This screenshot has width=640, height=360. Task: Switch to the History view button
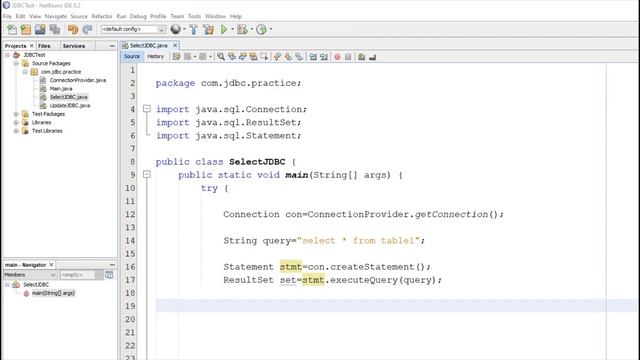click(155, 57)
